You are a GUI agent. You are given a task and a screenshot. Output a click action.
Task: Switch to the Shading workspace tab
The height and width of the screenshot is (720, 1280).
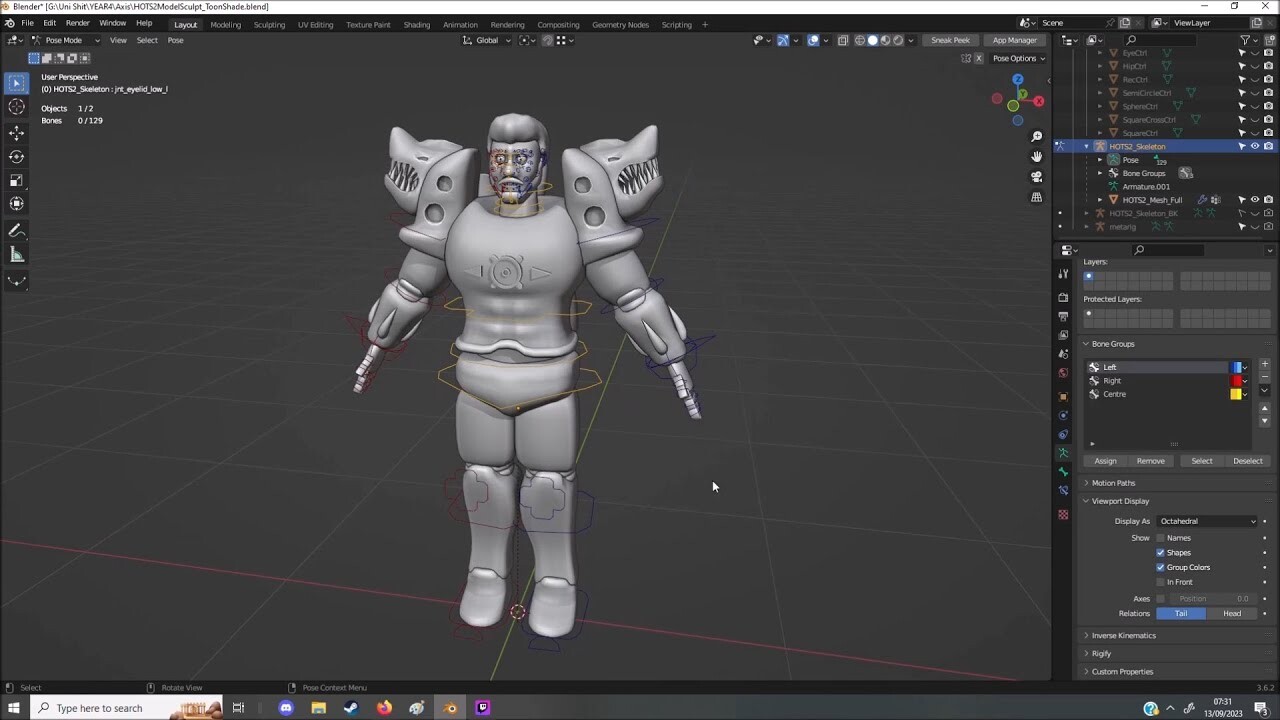point(417,22)
